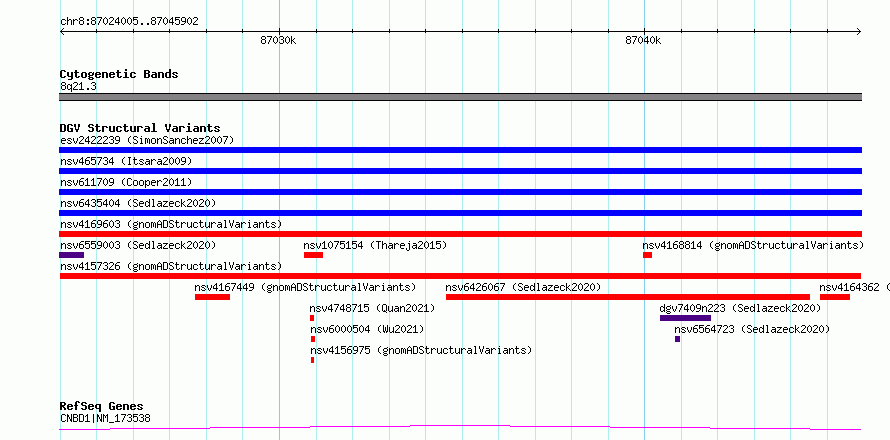Click the tiny red marker under nsv6000504
Viewport: 890px width, 440px height.
313,339
